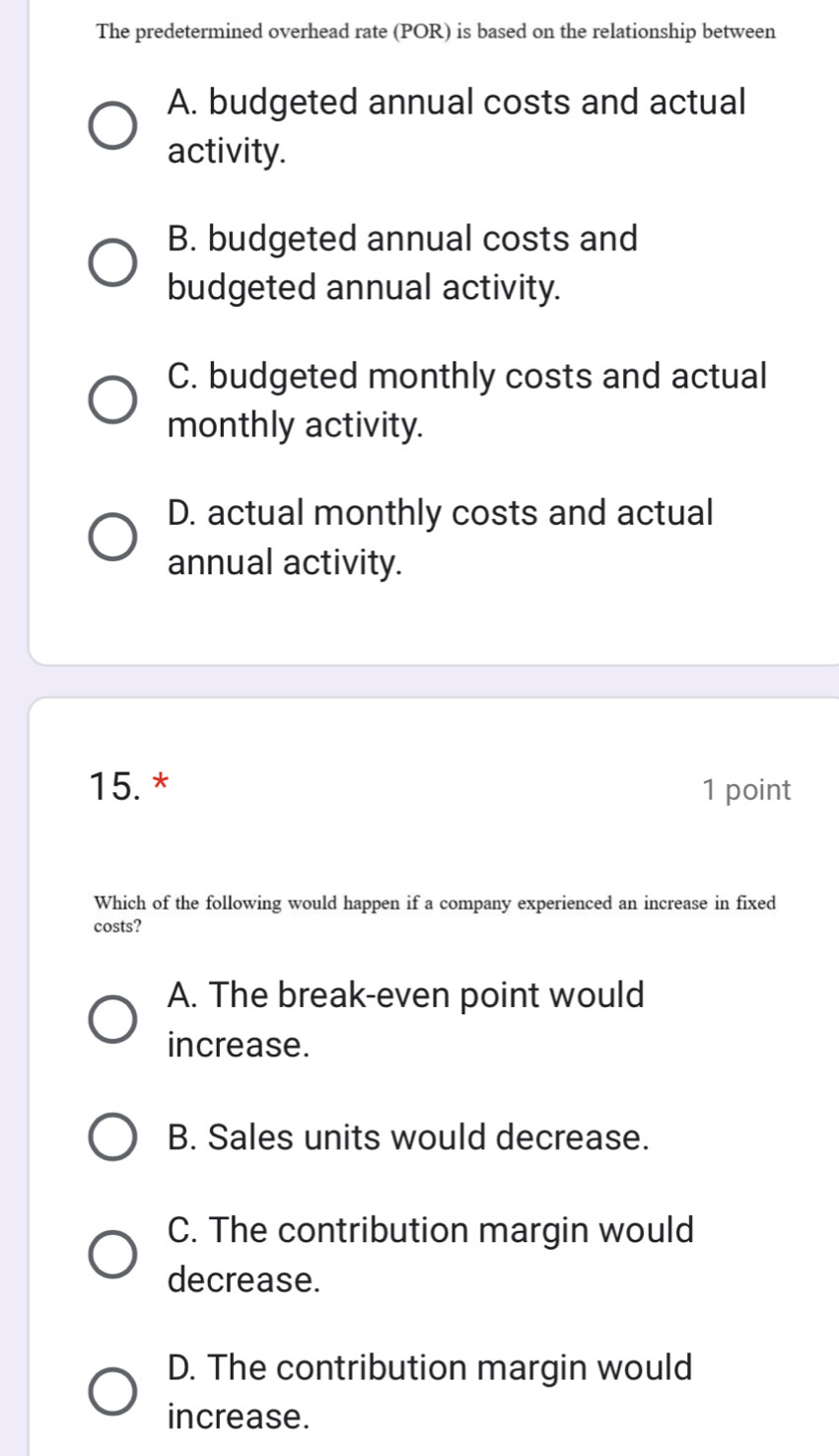Click the '1 point' label on question 15

tap(747, 790)
